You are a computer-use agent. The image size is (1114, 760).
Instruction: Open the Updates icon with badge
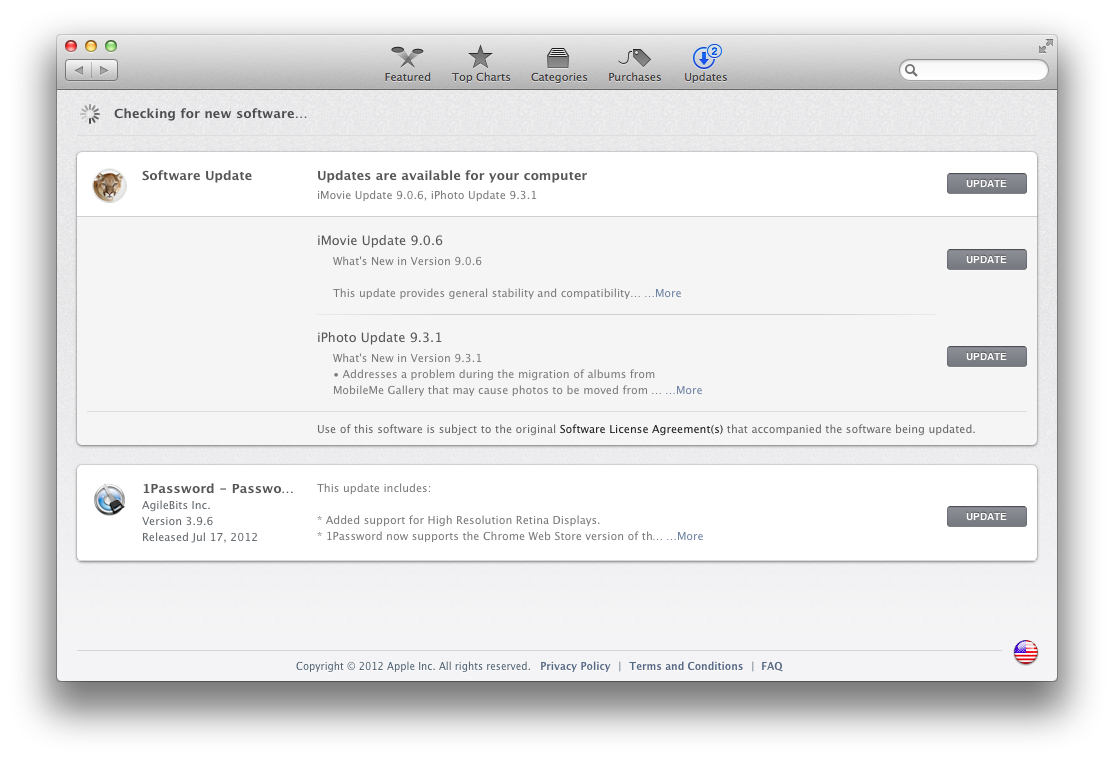[x=706, y=56]
